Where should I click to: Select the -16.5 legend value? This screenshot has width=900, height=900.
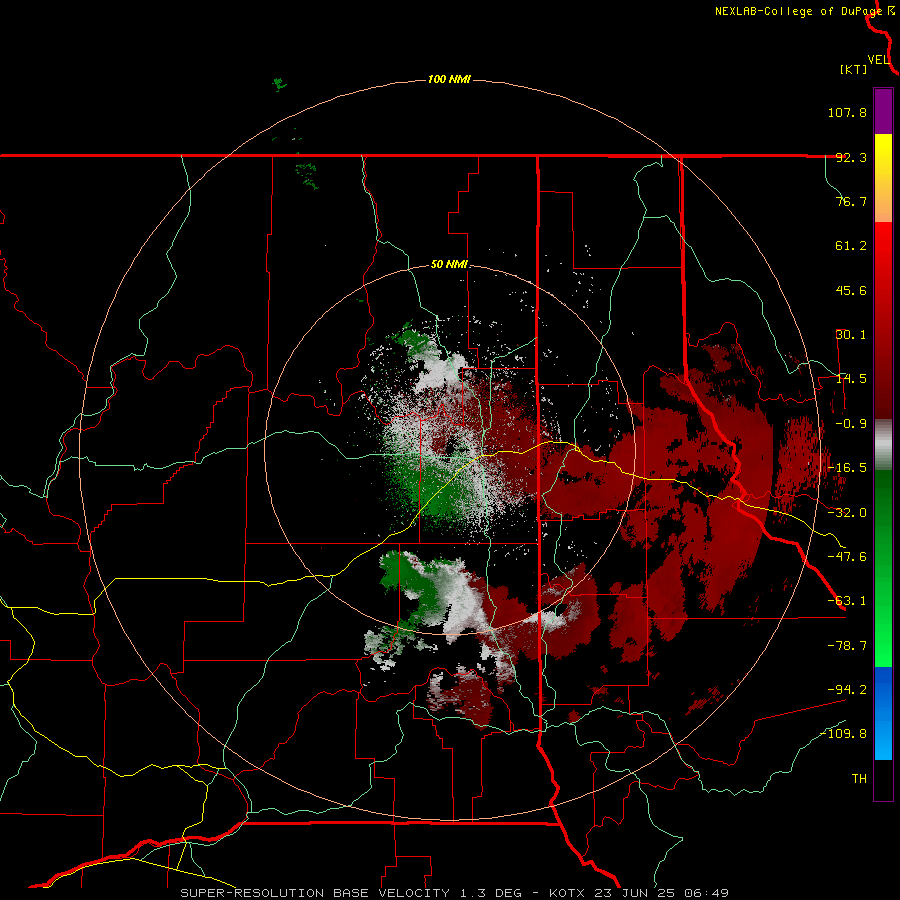coord(847,468)
